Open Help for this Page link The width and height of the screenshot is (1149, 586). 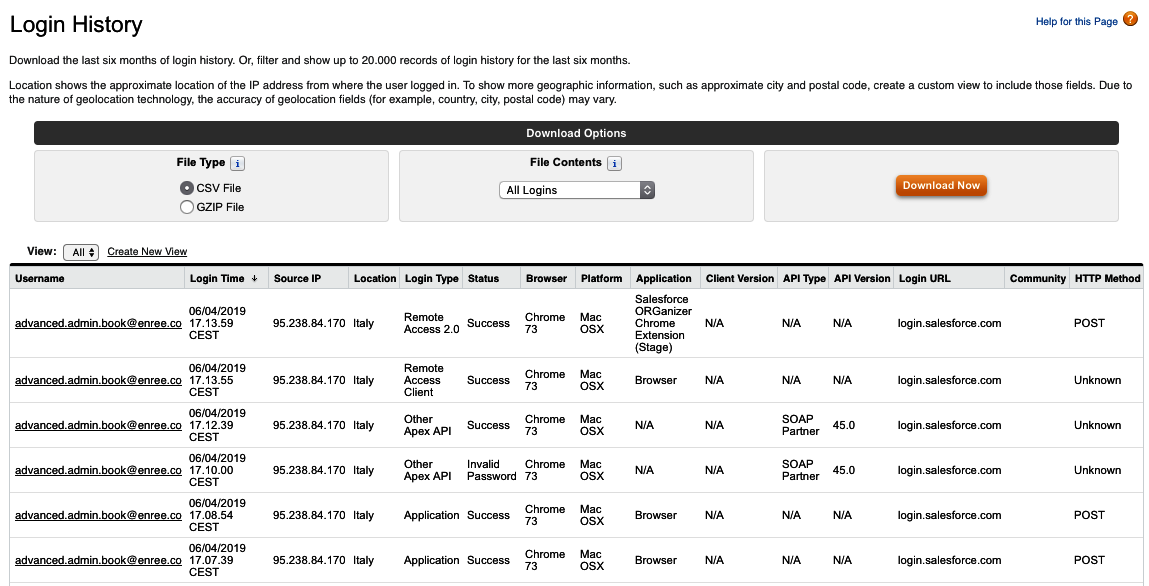click(1076, 21)
